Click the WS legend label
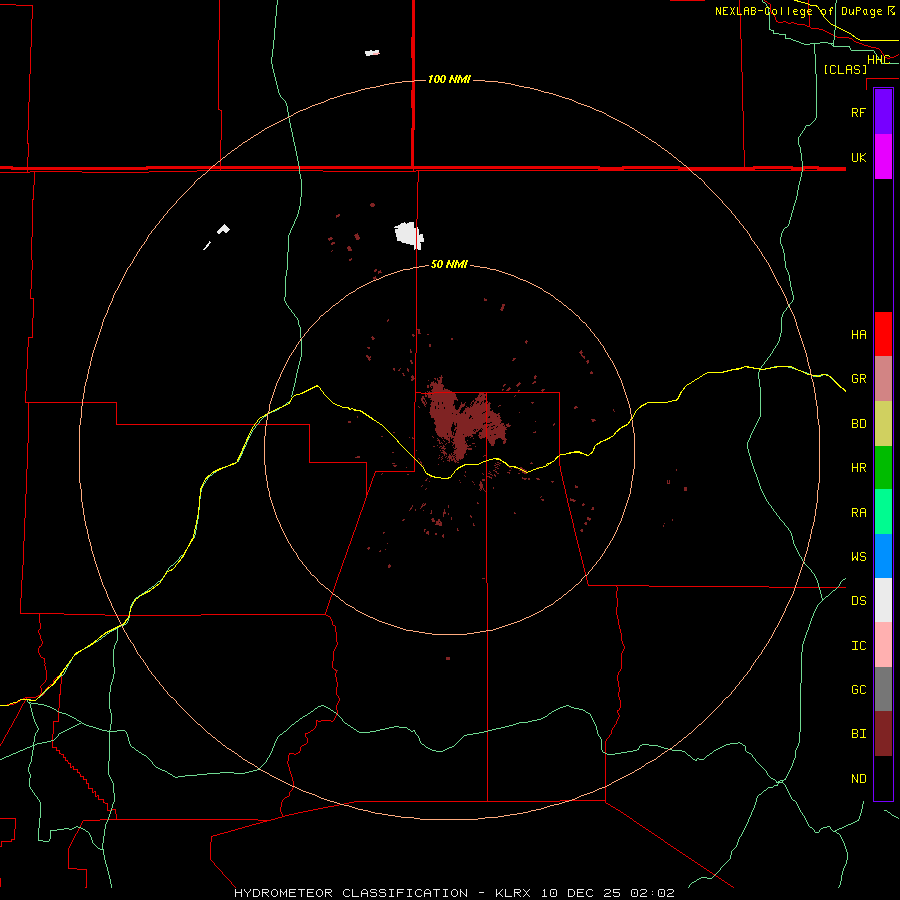Image resolution: width=900 pixels, height=900 pixels. coord(859,556)
